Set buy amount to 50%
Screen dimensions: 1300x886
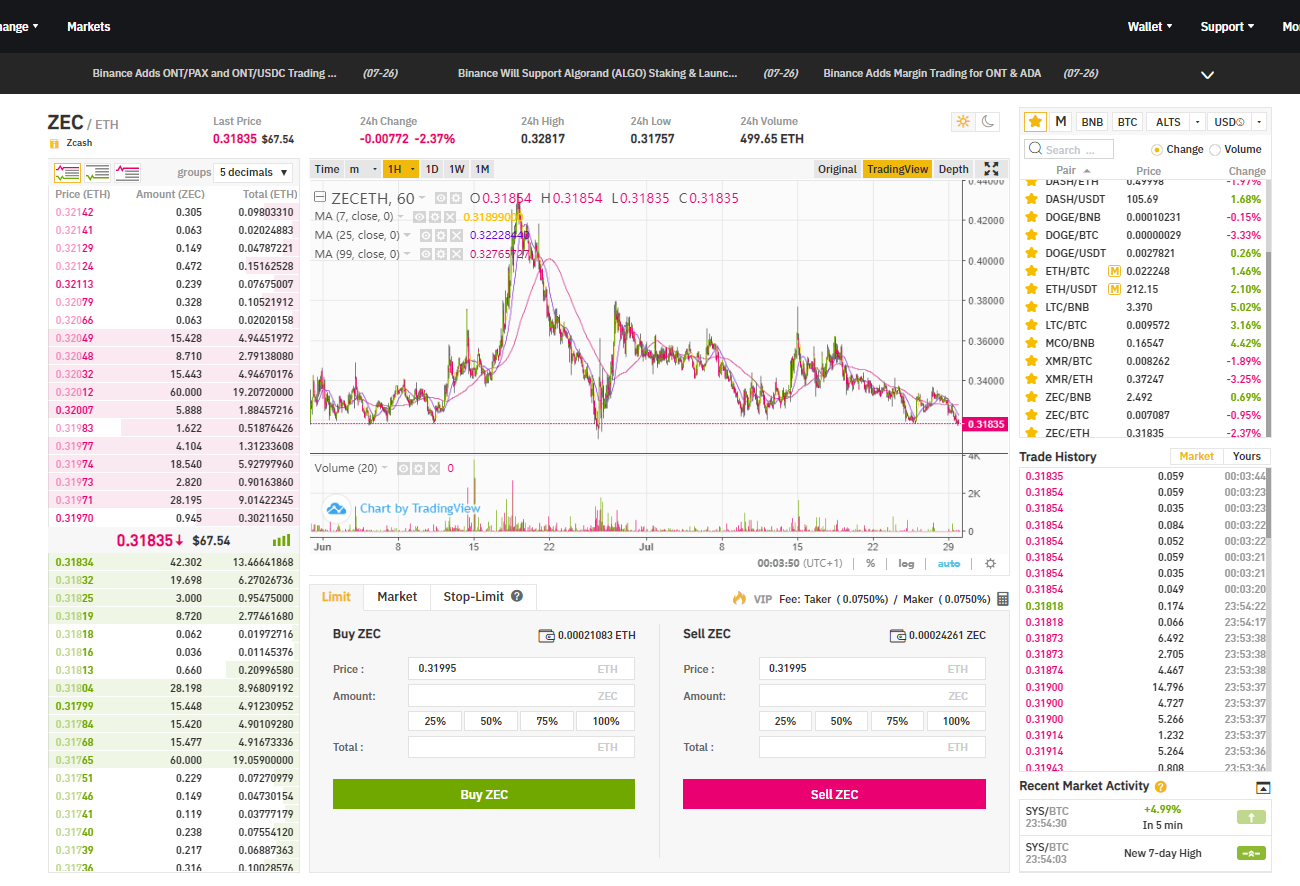(x=491, y=720)
